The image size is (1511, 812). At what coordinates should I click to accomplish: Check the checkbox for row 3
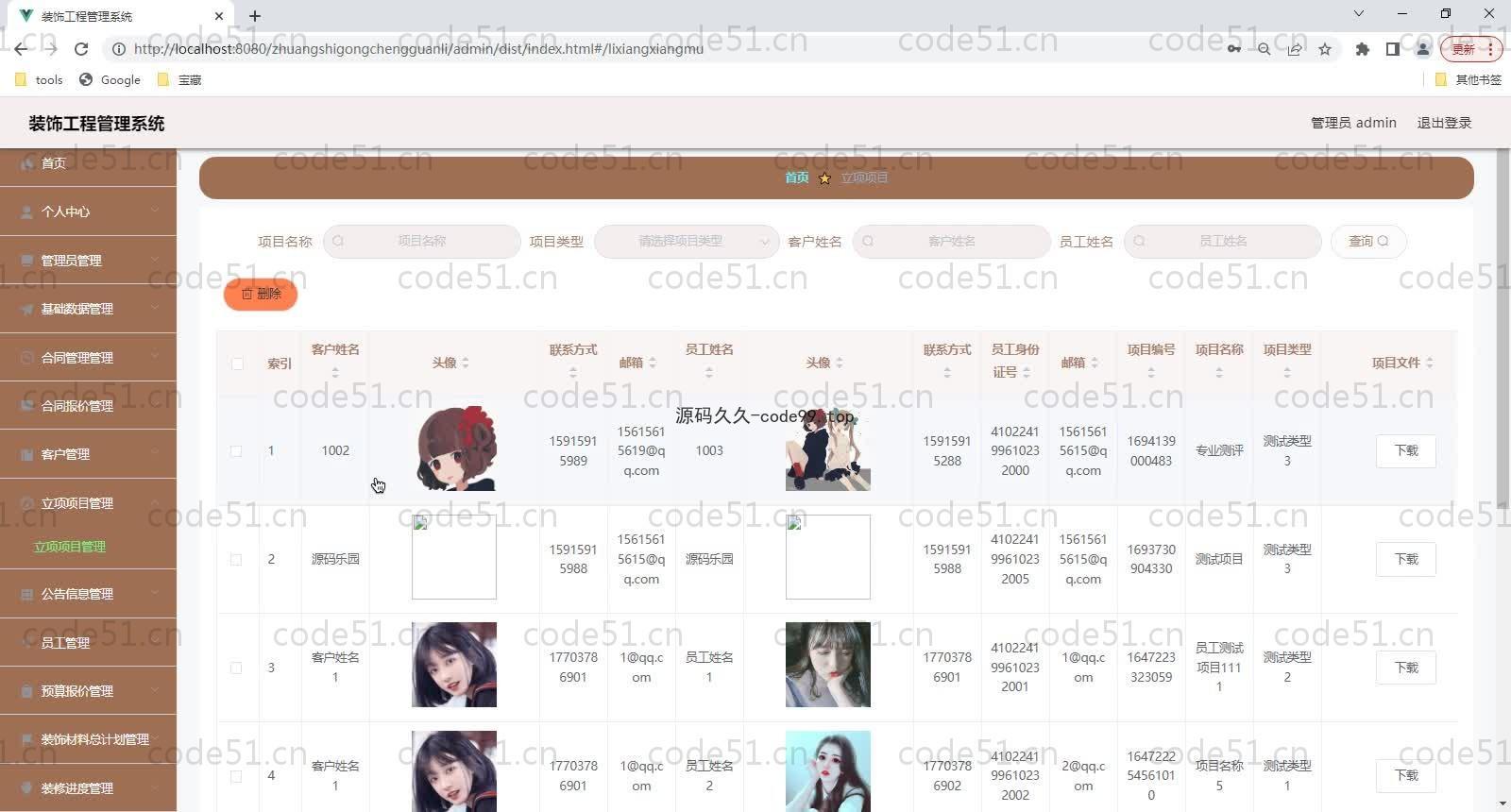click(236, 668)
